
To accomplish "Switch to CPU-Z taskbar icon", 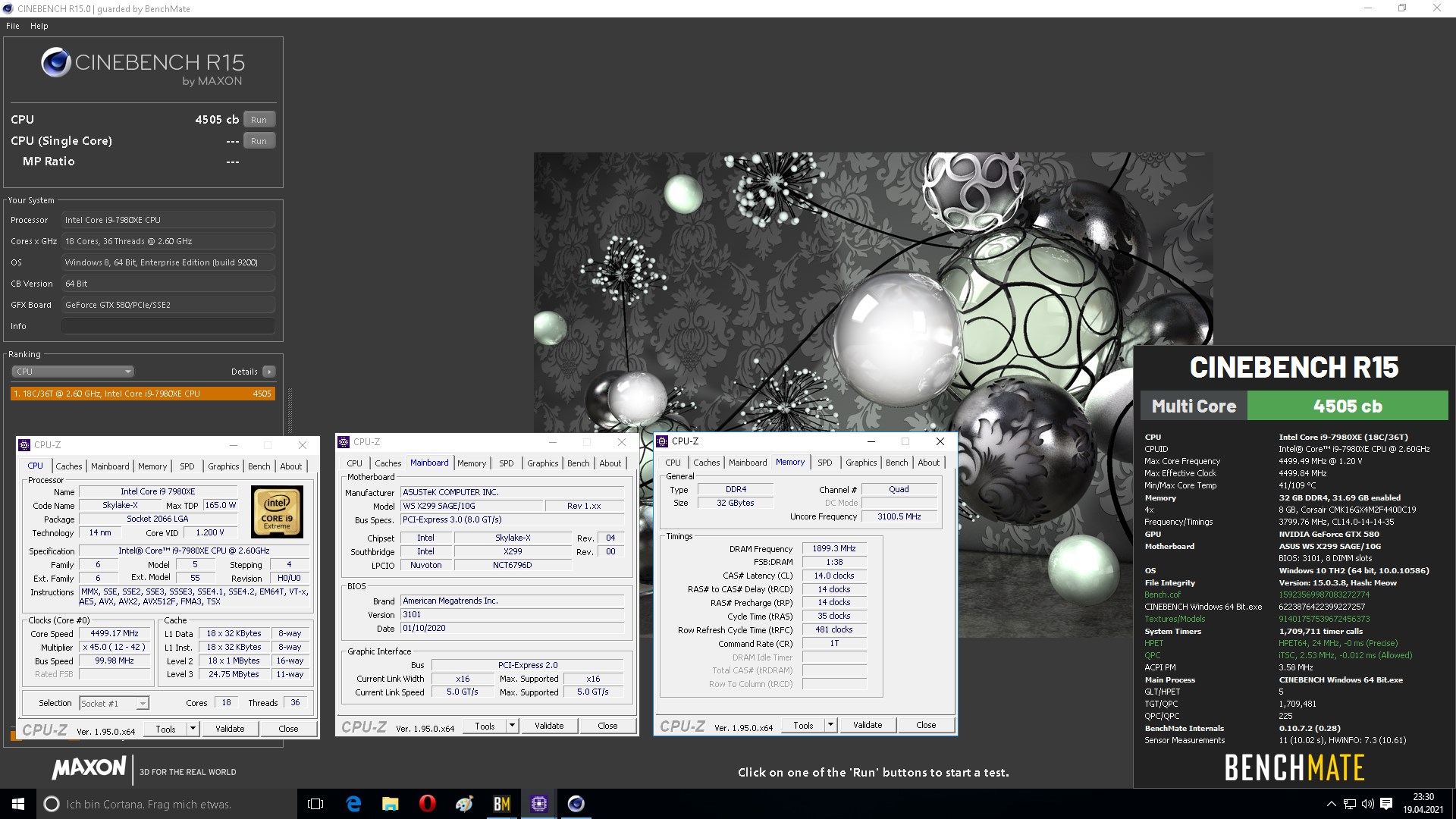I will click(x=539, y=804).
